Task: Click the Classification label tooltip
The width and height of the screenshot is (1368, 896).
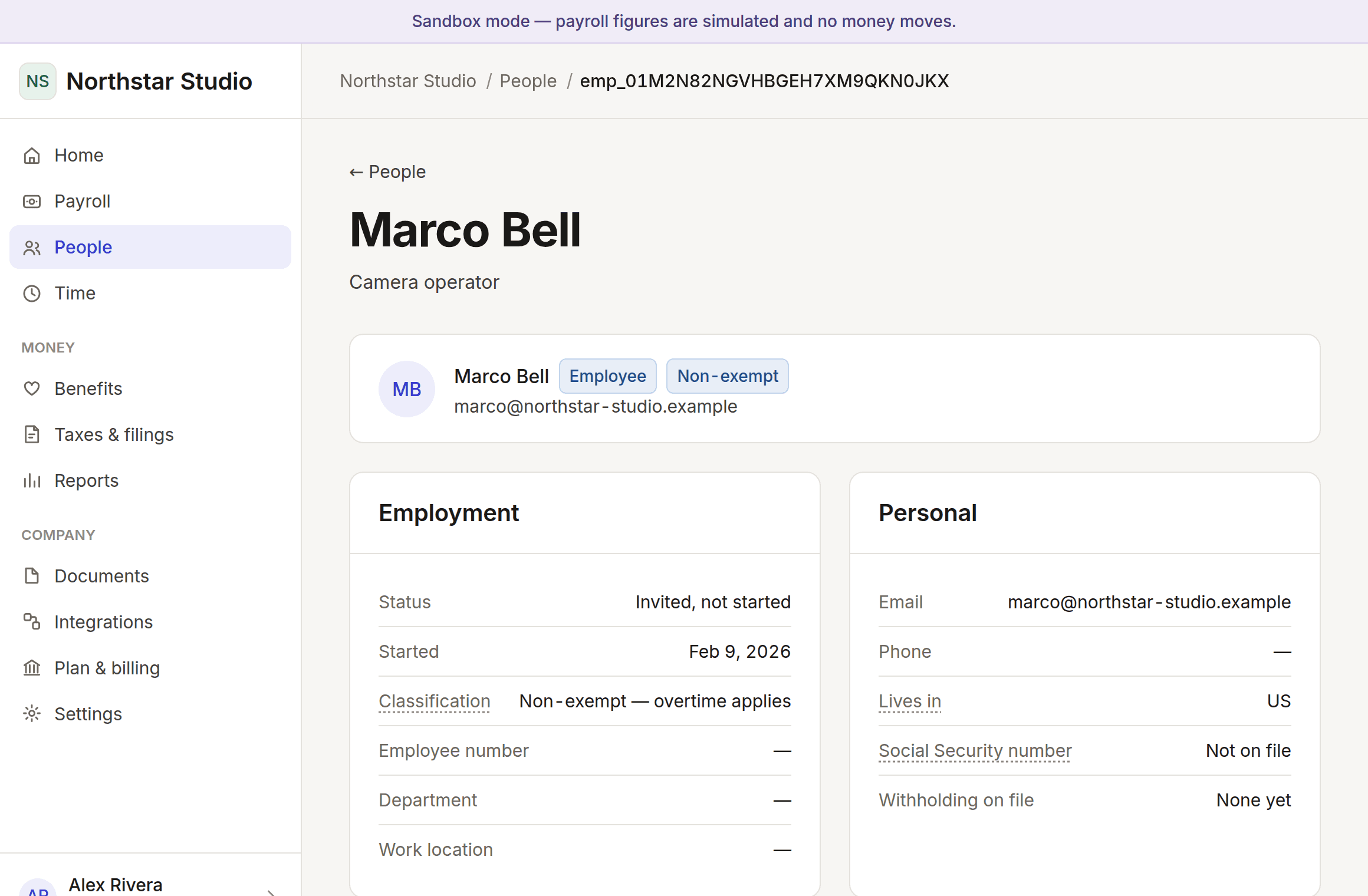Action: pyautogui.click(x=435, y=701)
